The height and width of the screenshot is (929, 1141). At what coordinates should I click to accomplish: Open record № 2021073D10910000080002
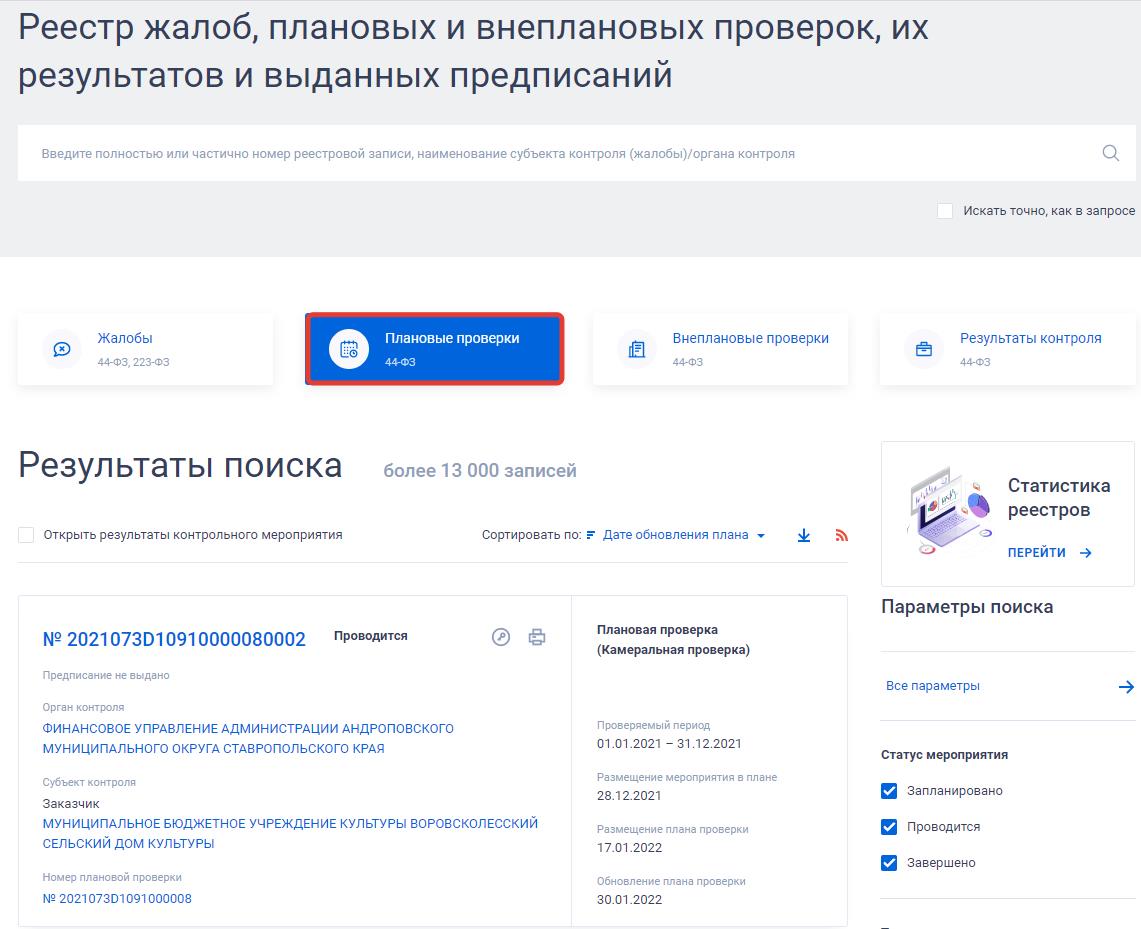(171, 639)
